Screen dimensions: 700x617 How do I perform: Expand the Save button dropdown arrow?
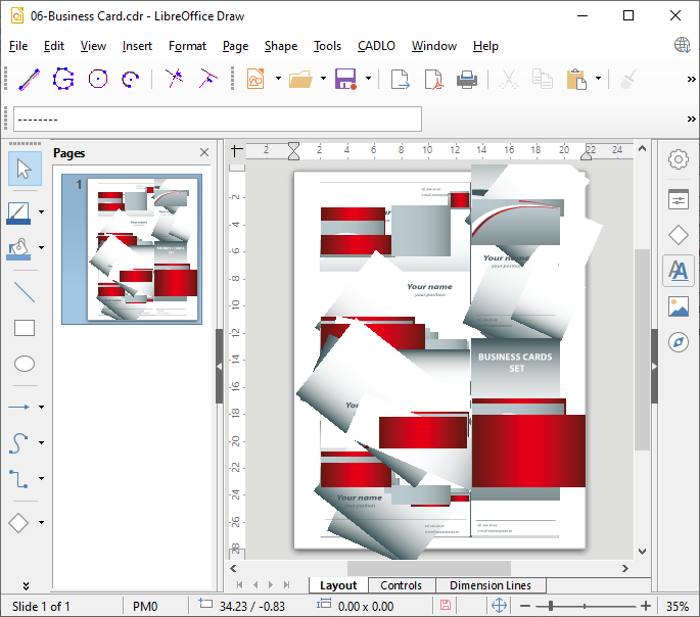click(x=368, y=79)
